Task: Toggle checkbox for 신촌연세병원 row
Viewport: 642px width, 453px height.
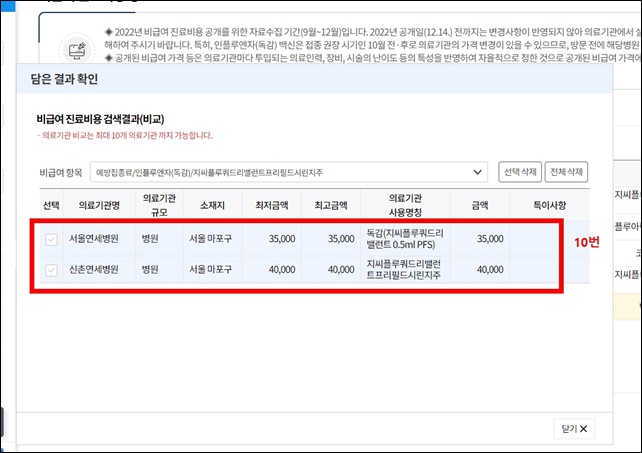Action: 51,270
